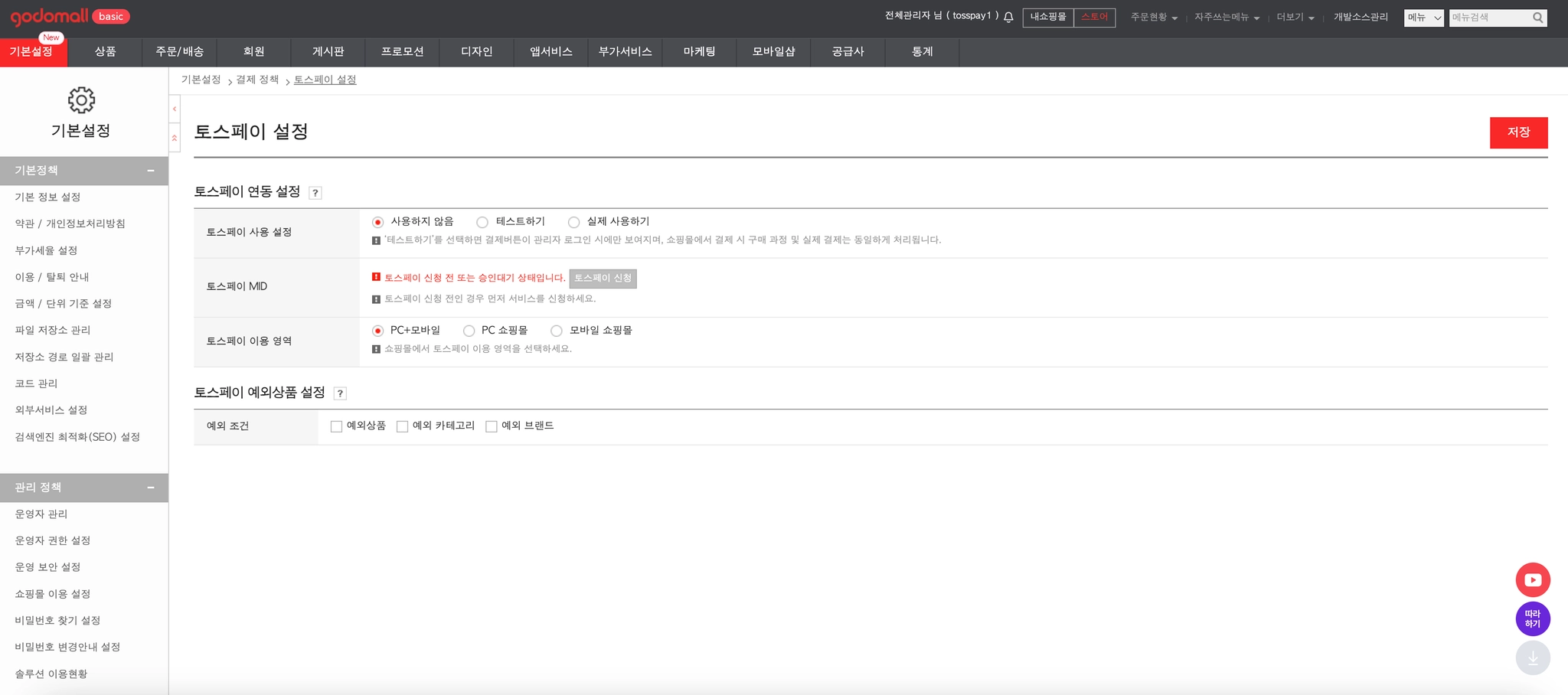
Task: Open 이용 / 탈퇴 안내 in sidebar
Action: tap(52, 277)
